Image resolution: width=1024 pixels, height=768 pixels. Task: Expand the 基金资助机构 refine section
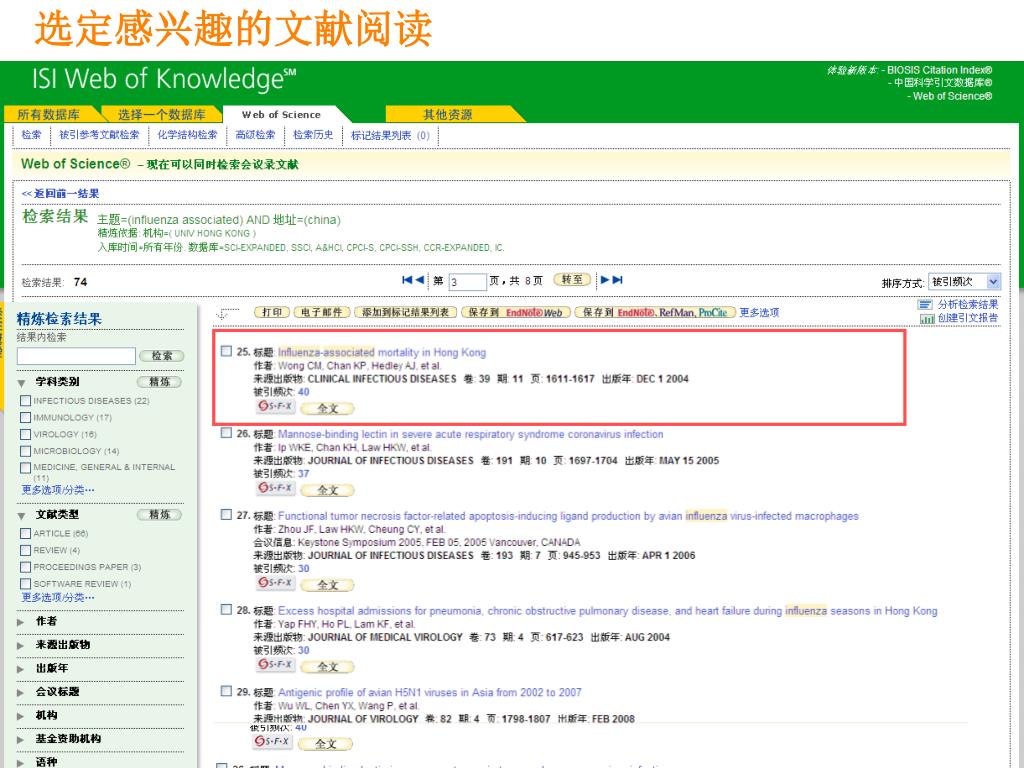tap(21, 739)
